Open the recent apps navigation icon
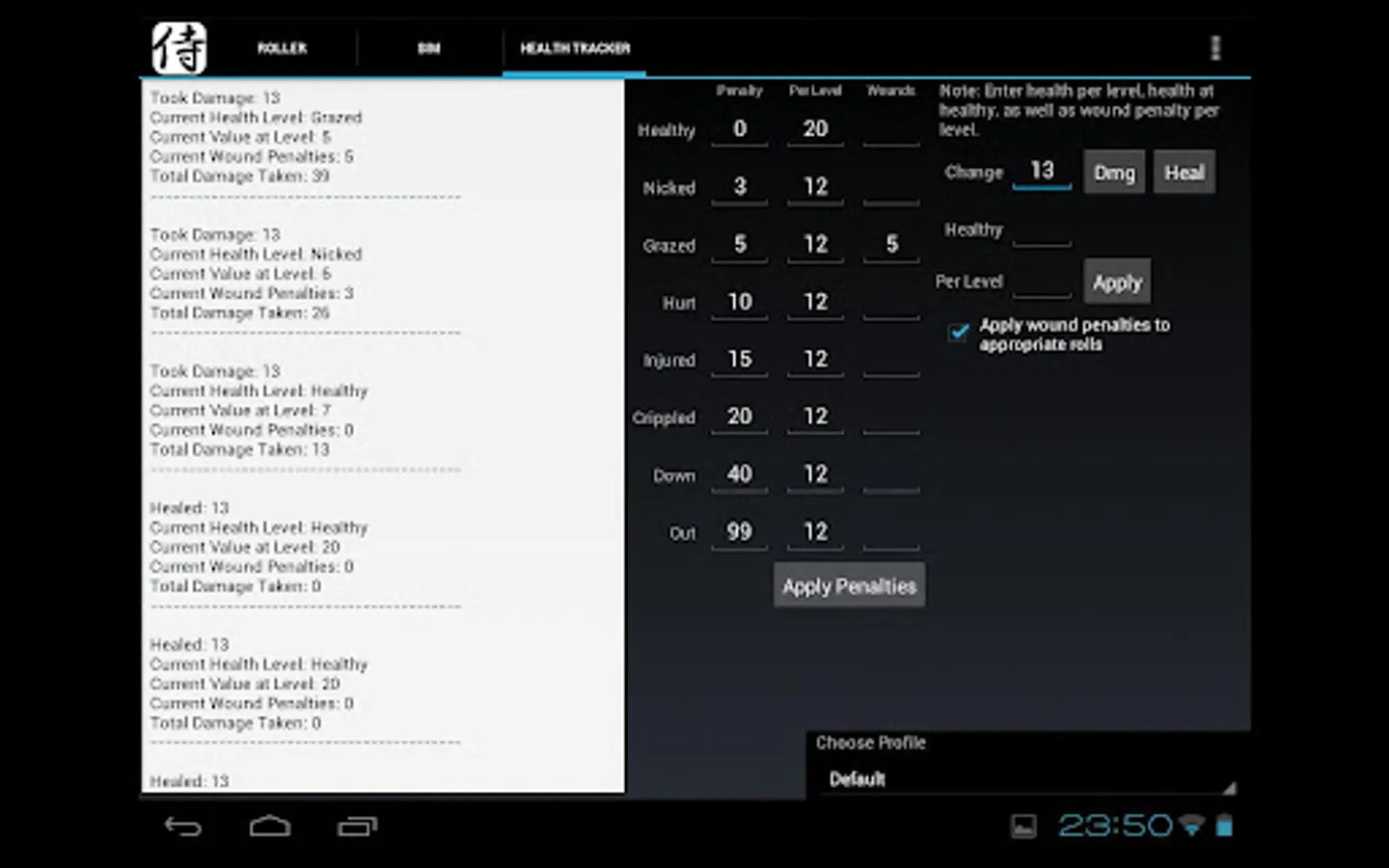 click(x=357, y=826)
